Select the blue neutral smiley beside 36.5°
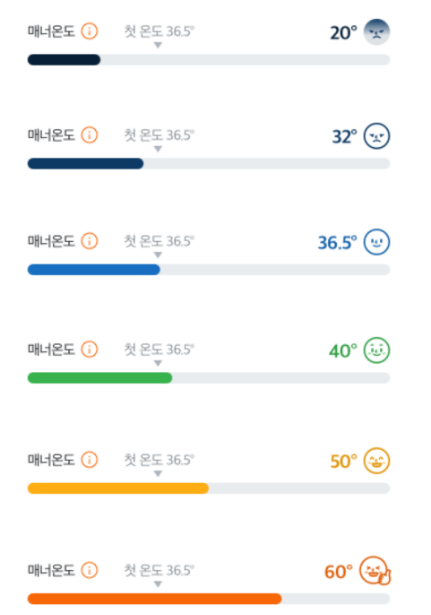The image size is (431, 615). click(x=376, y=242)
